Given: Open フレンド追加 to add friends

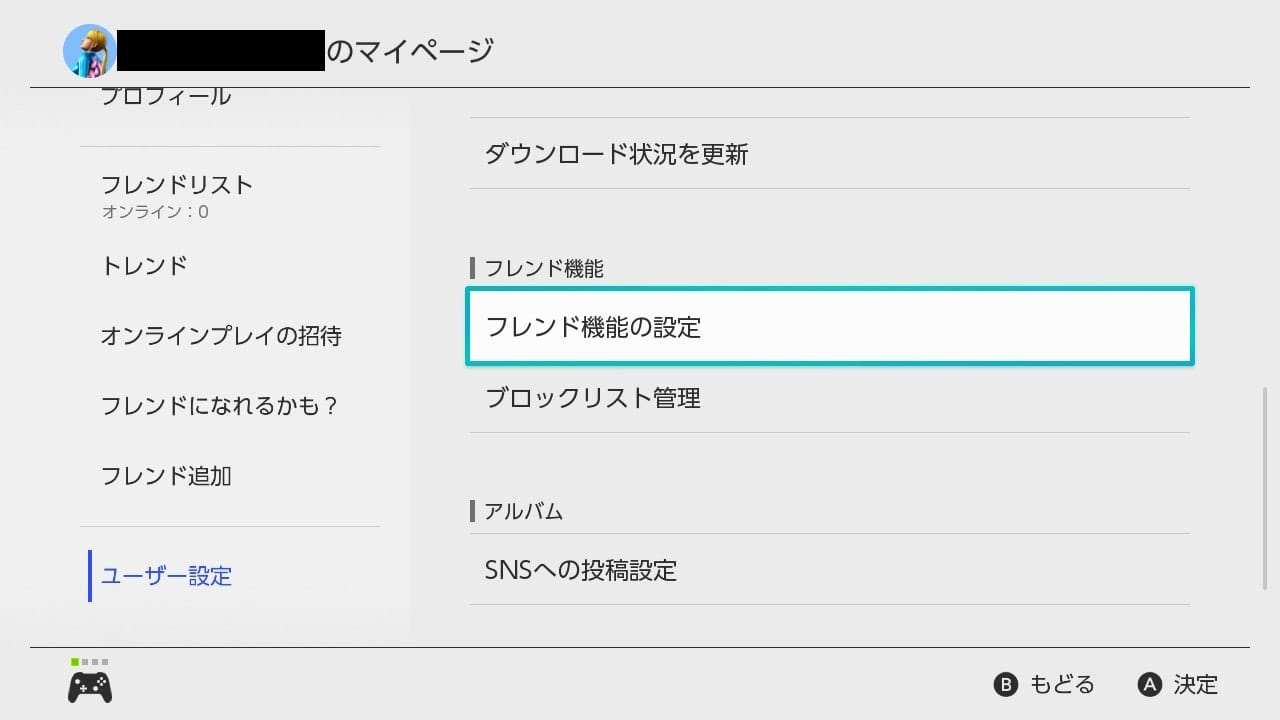Looking at the screenshot, I should (x=167, y=476).
